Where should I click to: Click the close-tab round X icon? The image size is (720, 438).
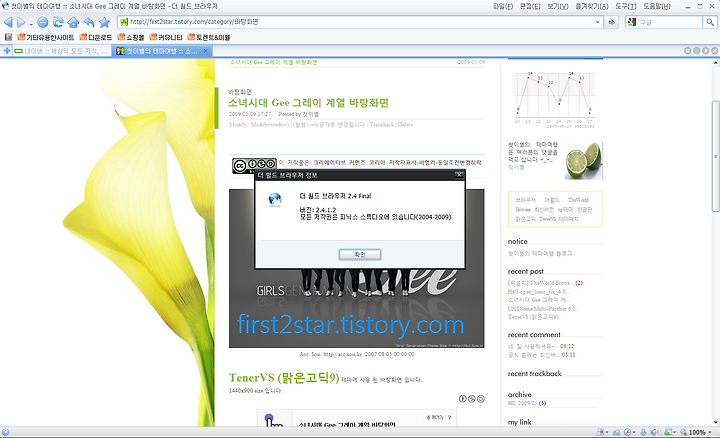coord(714,51)
